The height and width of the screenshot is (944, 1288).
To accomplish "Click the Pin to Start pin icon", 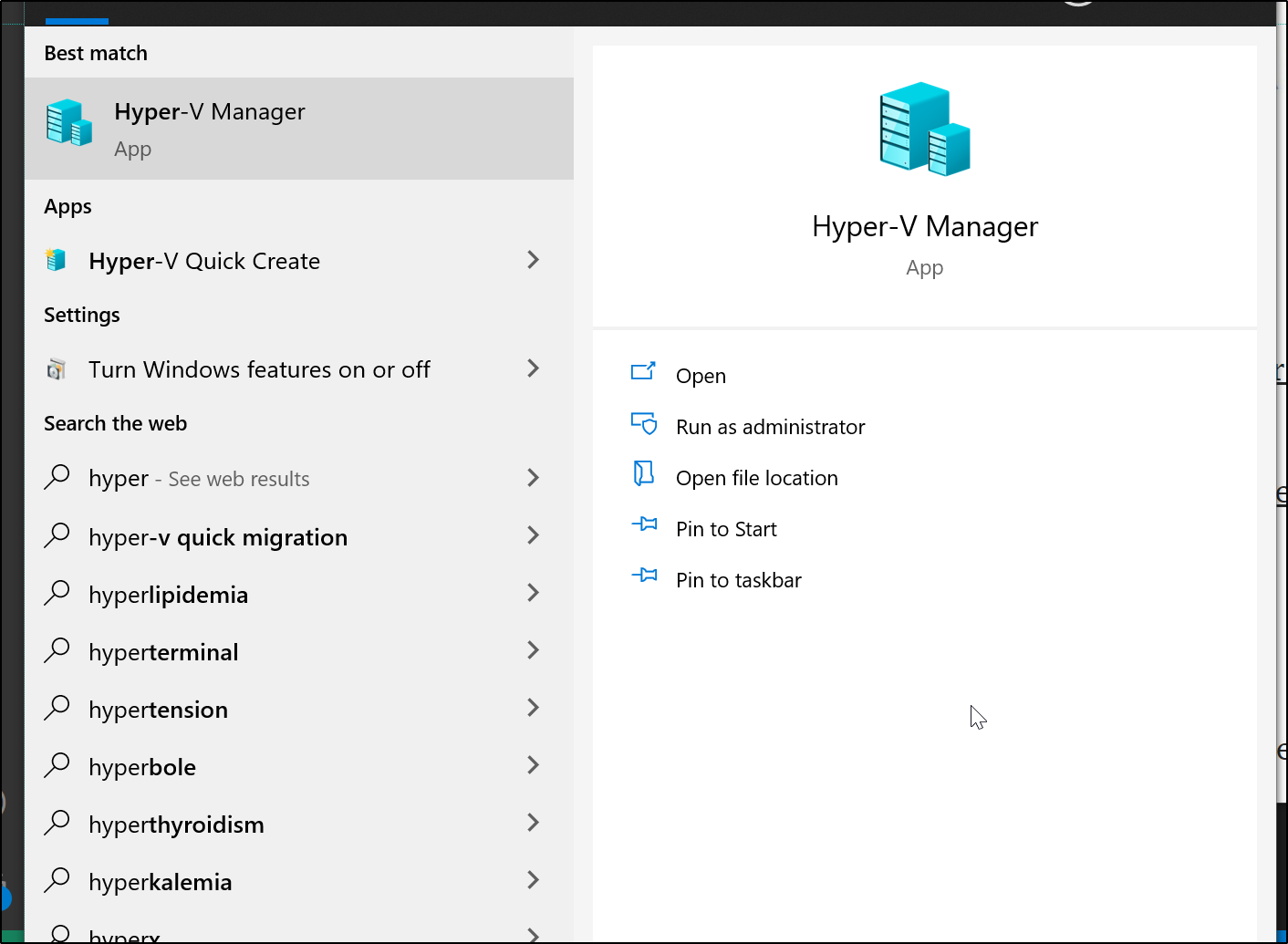I will (x=644, y=524).
